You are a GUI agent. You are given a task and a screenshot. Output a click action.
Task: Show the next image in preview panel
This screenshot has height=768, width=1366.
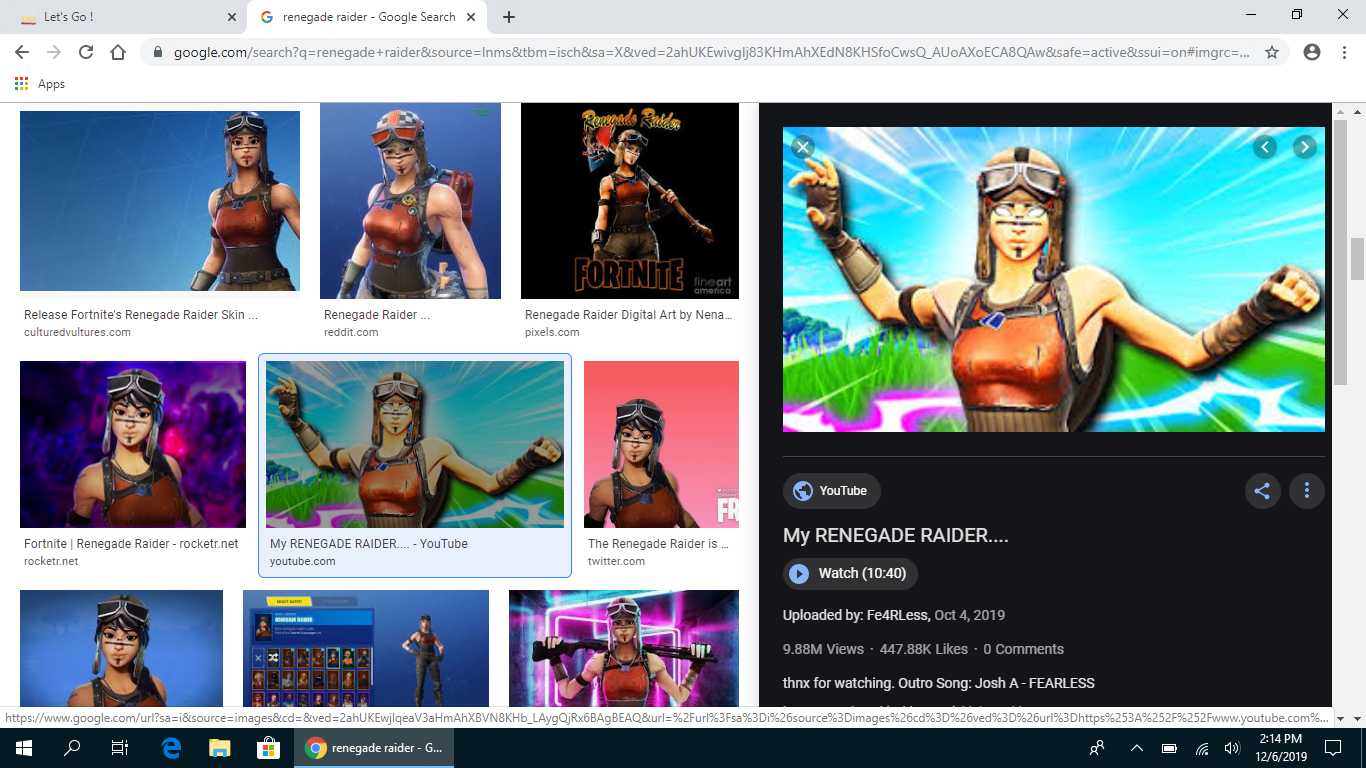click(1304, 147)
